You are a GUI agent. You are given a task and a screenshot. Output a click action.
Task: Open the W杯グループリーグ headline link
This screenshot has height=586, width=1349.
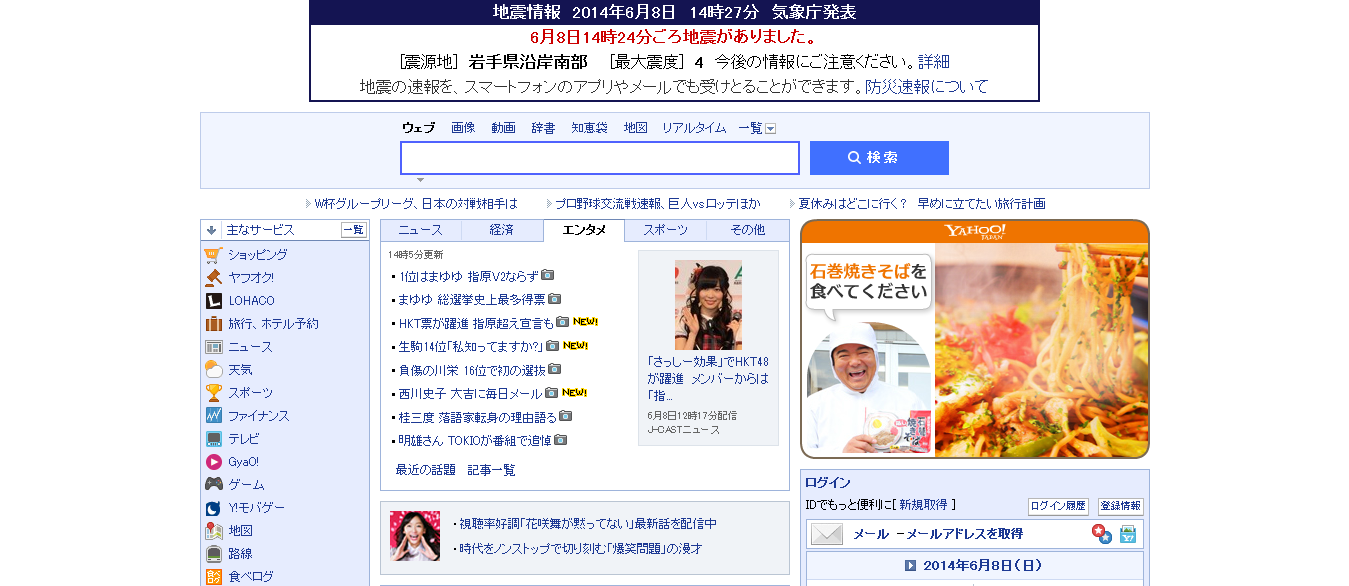click(x=416, y=204)
